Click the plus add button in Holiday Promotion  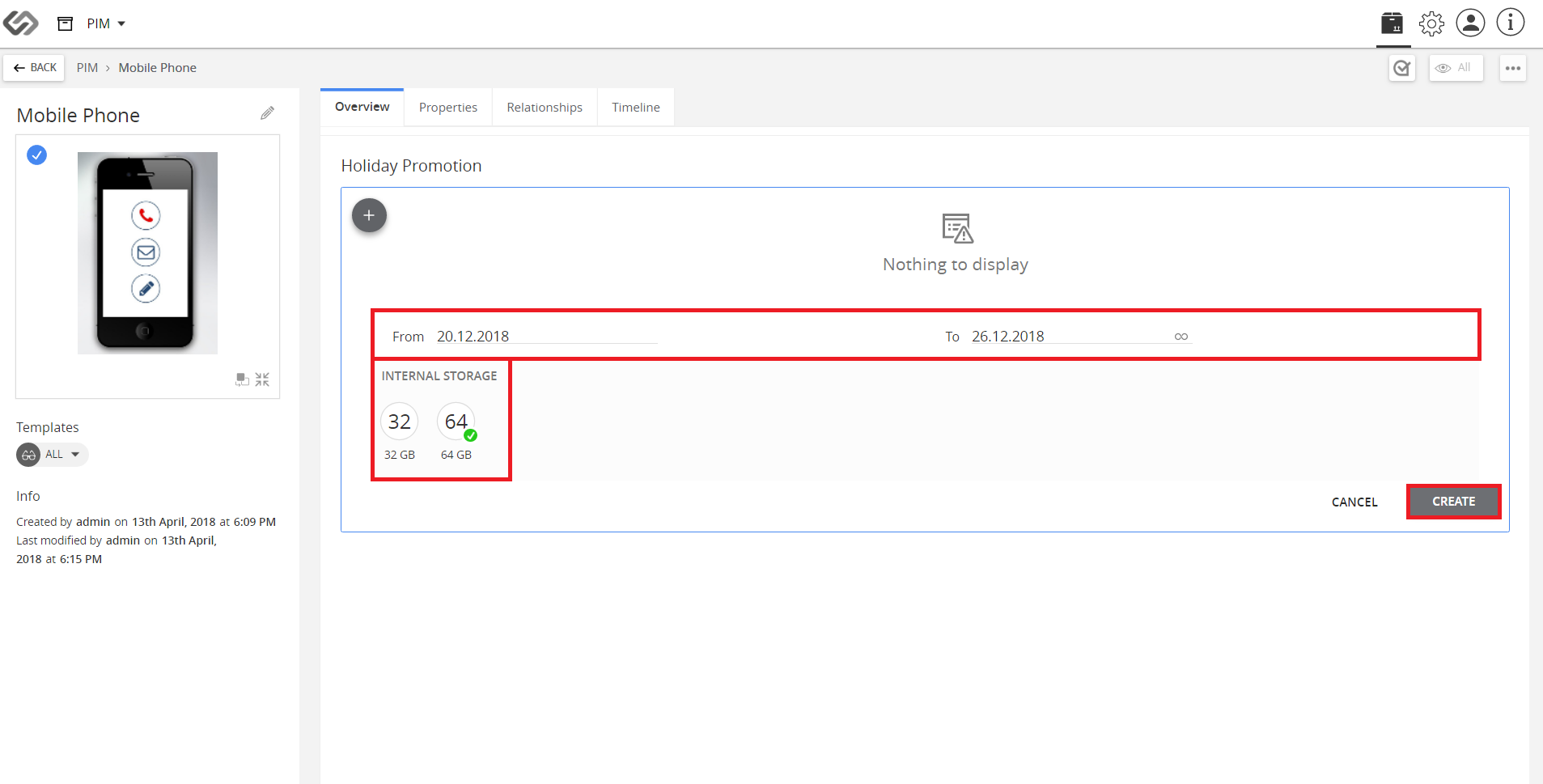[x=369, y=215]
